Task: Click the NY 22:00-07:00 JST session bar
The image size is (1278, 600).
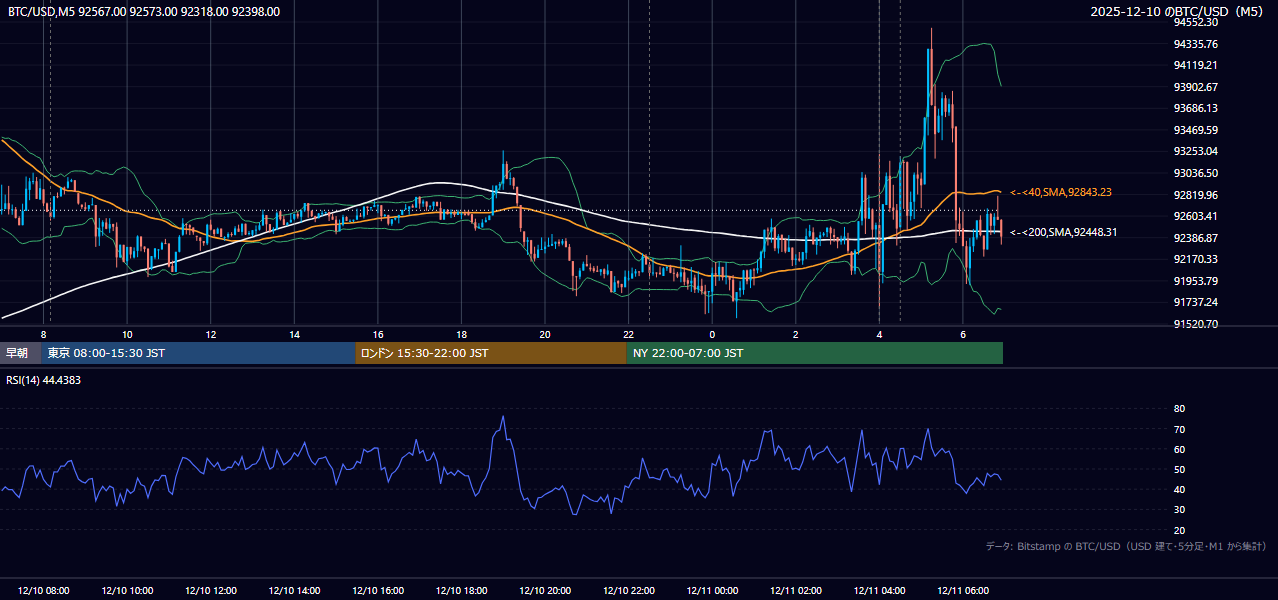Action: (815, 353)
